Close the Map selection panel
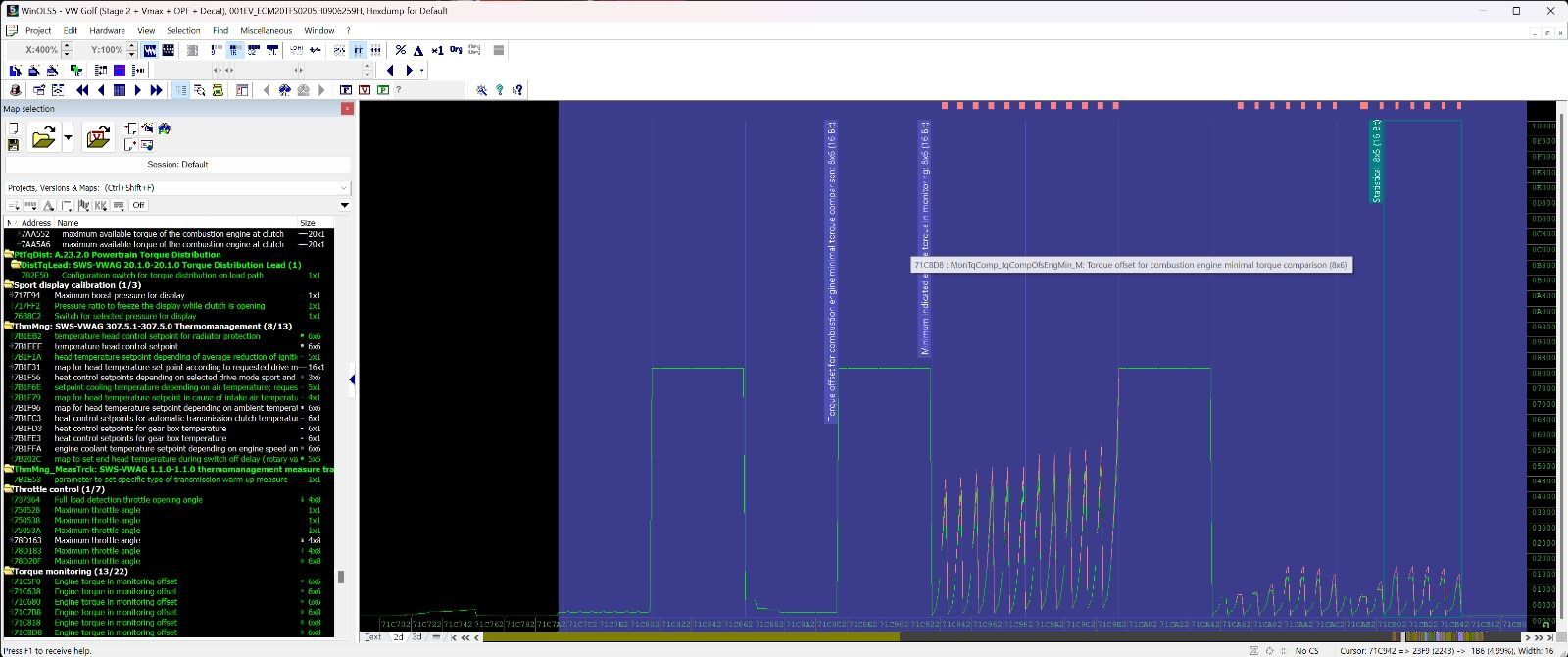The image size is (1568, 657). click(347, 109)
